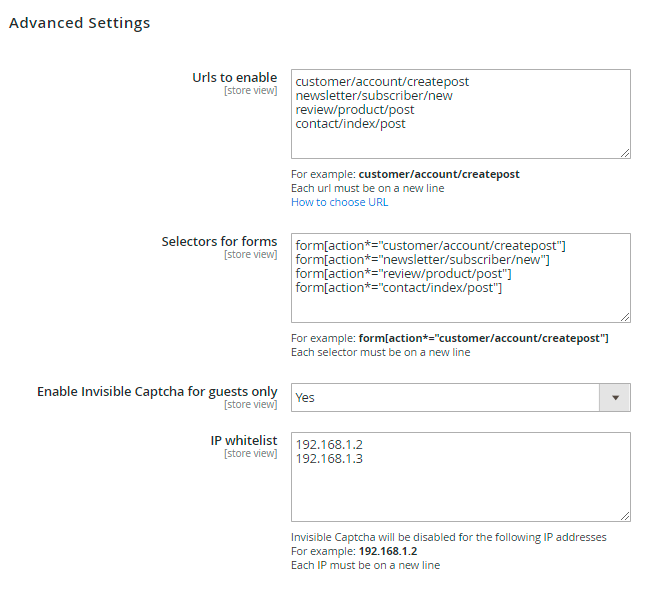
Task: Click the contact/index/post form selector line
Action: [398, 288]
